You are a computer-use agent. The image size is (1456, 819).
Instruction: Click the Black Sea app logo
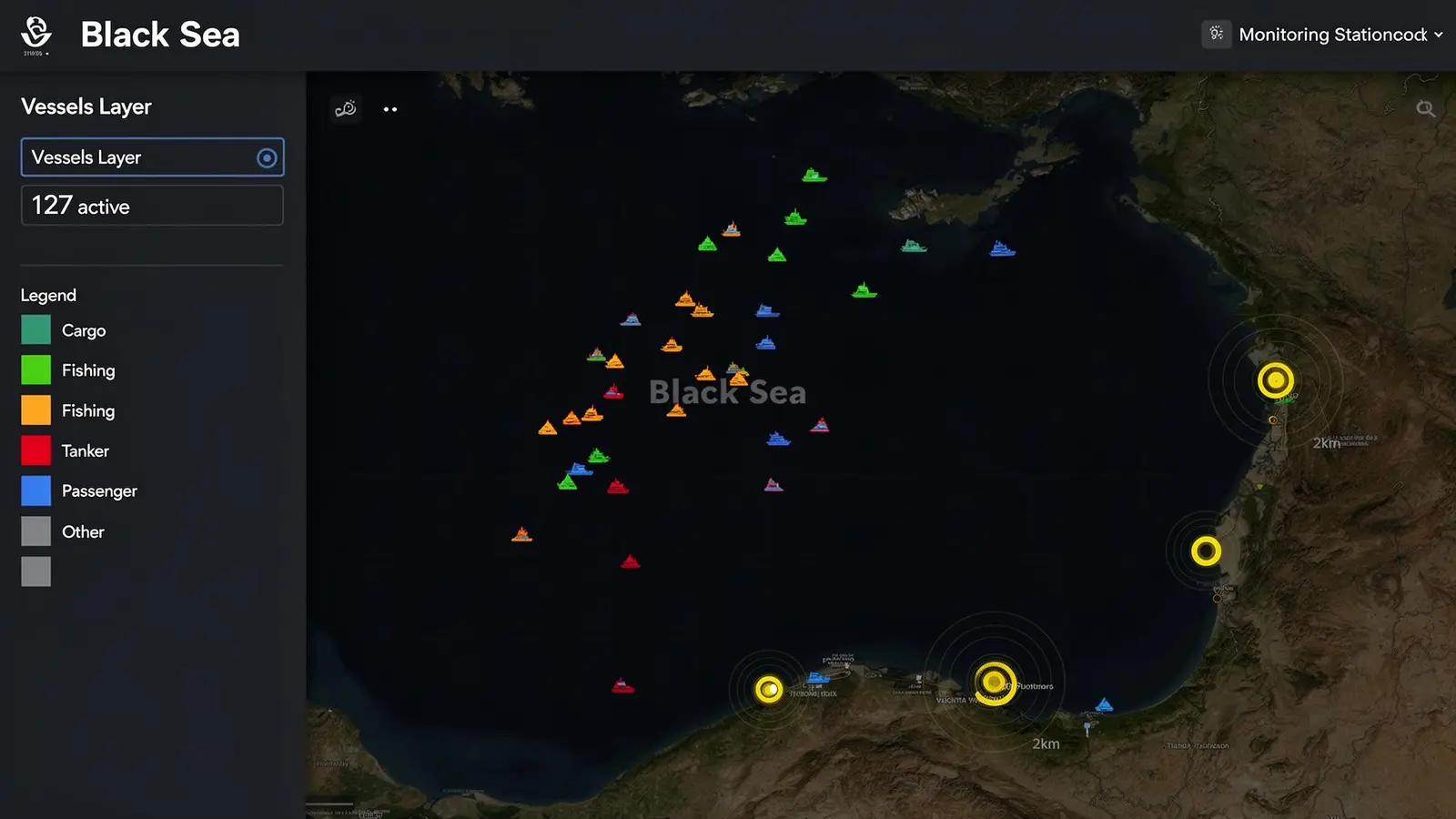click(35, 35)
